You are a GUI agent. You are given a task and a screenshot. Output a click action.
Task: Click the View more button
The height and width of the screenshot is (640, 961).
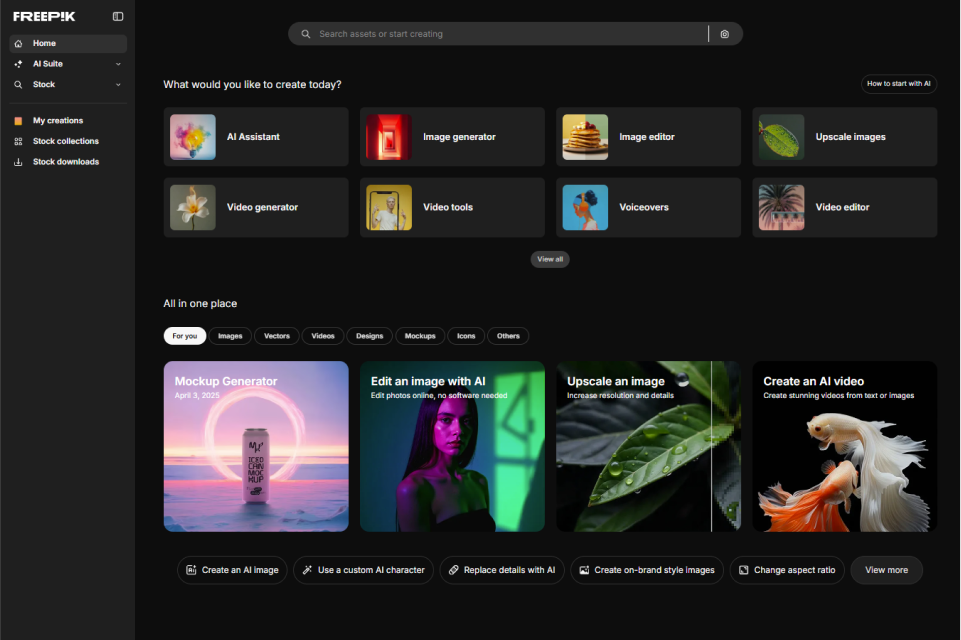tap(886, 570)
